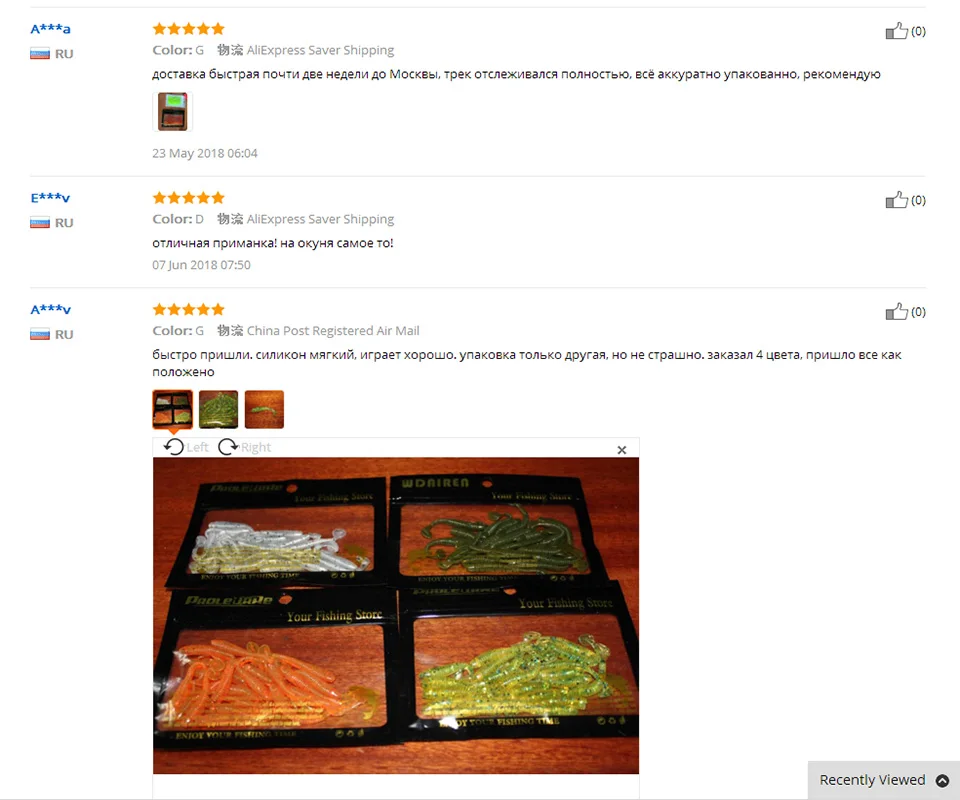Viewport: 960px width, 800px height.
Task: Click the star rating on E***v's review
Action: (189, 198)
